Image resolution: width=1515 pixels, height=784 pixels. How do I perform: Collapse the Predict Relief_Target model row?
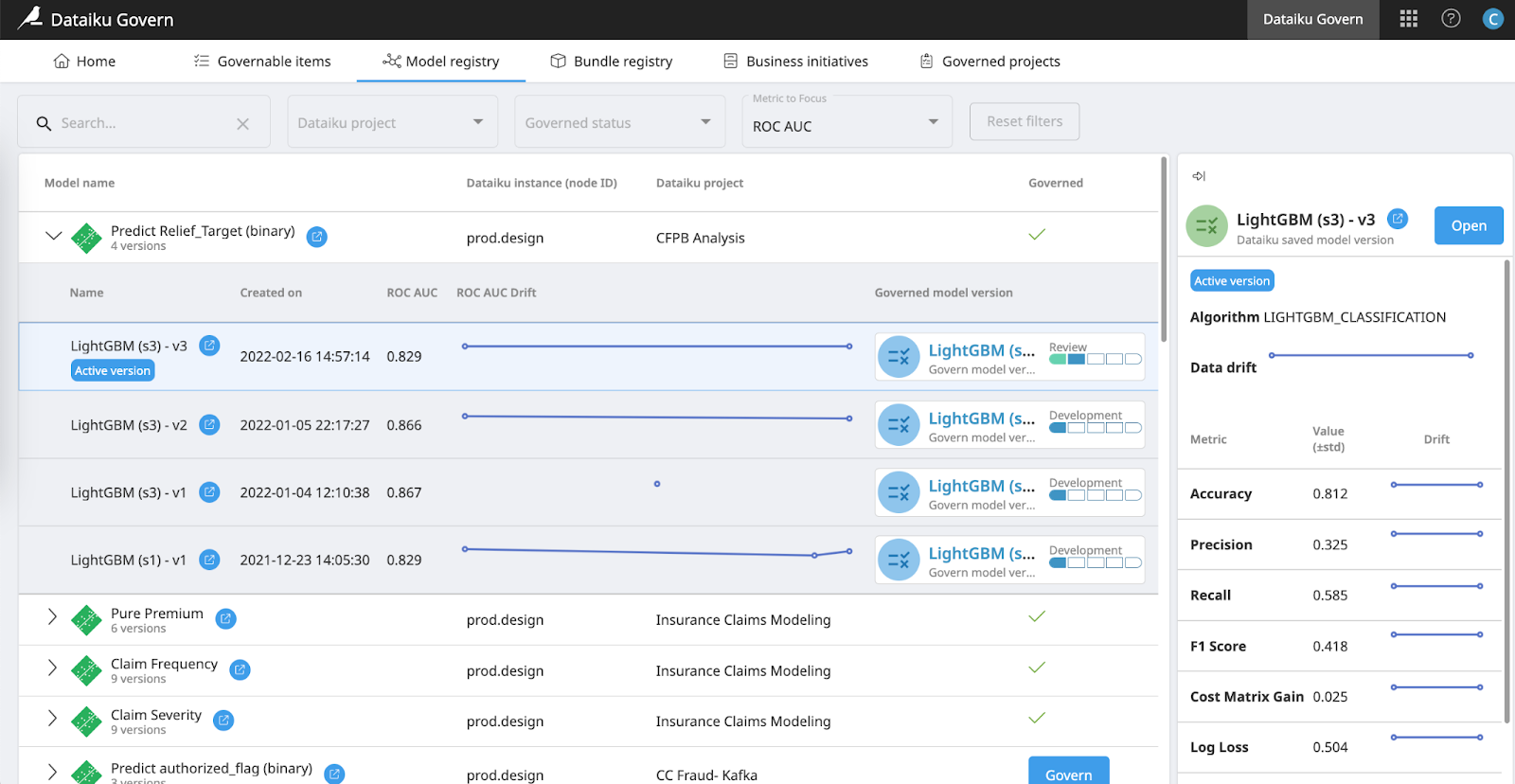[54, 236]
